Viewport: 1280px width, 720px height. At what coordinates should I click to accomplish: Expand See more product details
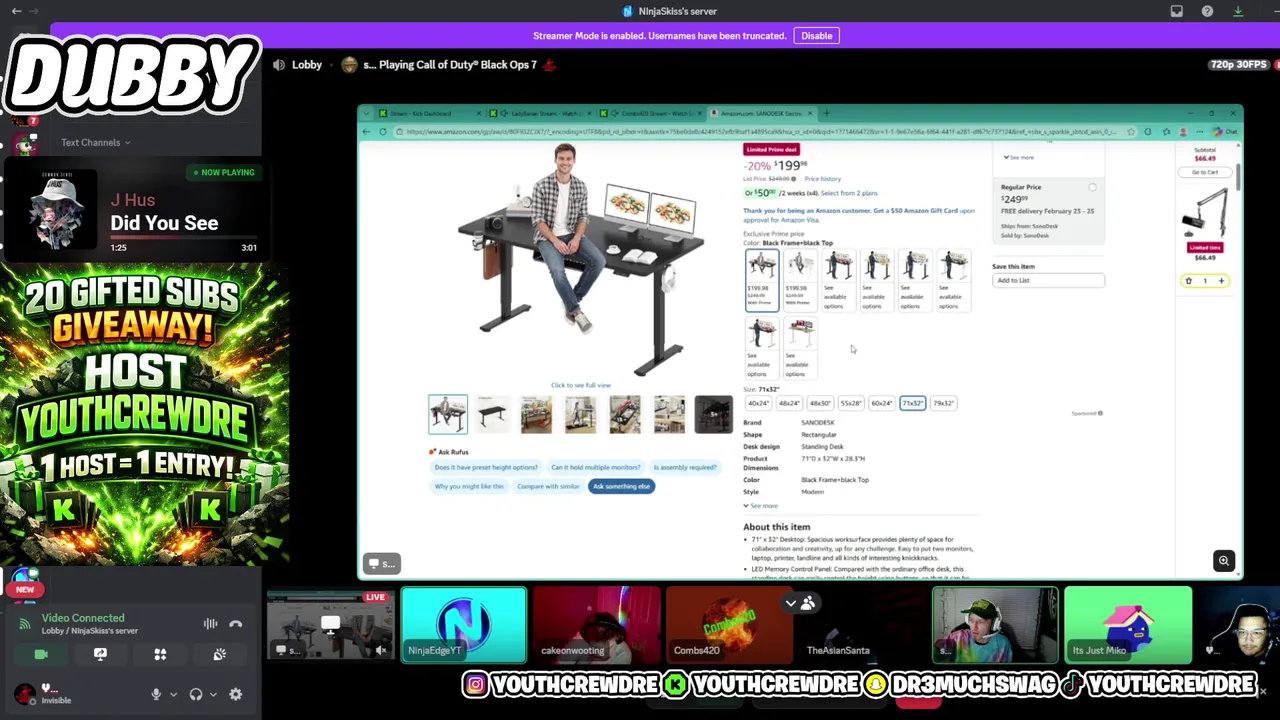click(761, 506)
